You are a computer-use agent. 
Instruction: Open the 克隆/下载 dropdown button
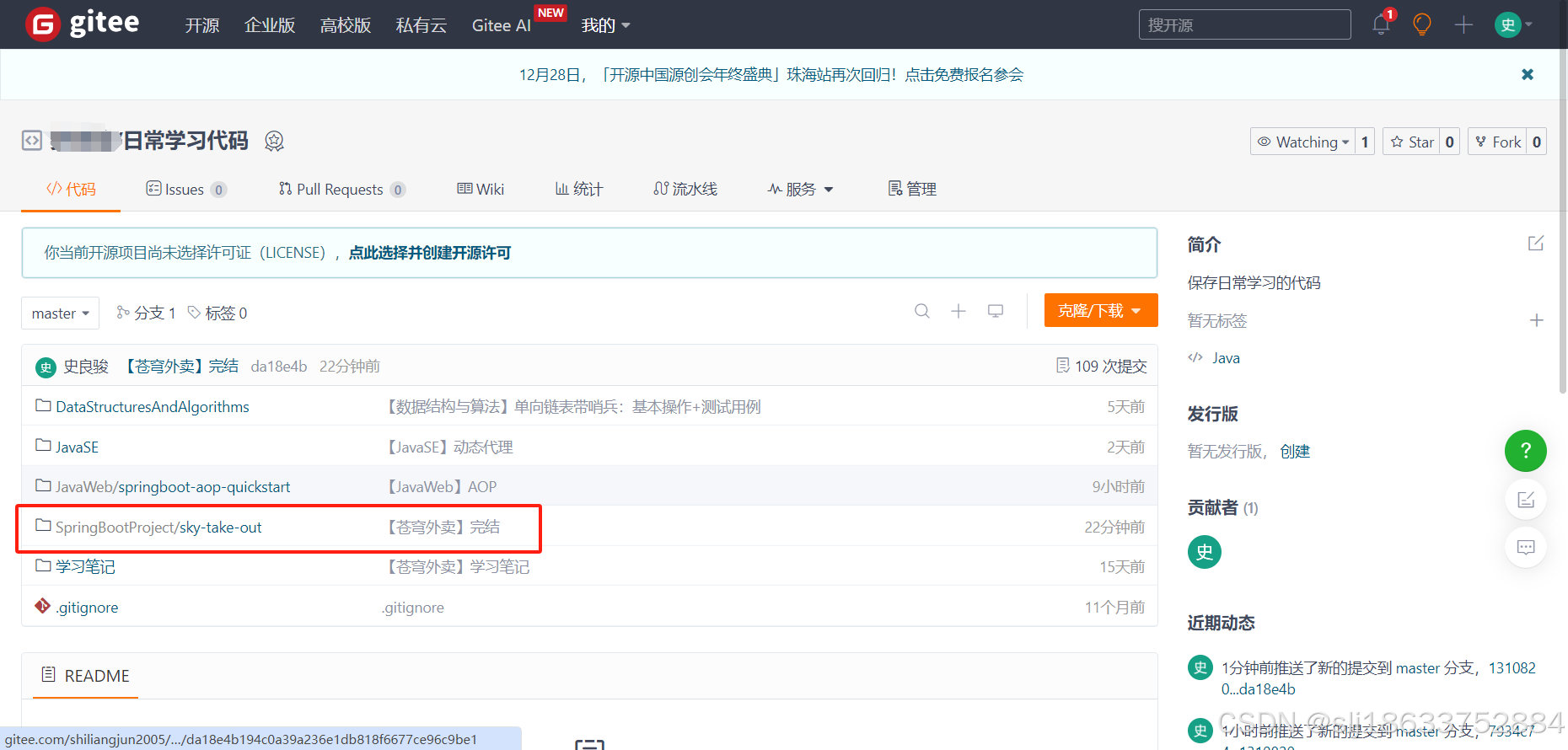click(1101, 310)
